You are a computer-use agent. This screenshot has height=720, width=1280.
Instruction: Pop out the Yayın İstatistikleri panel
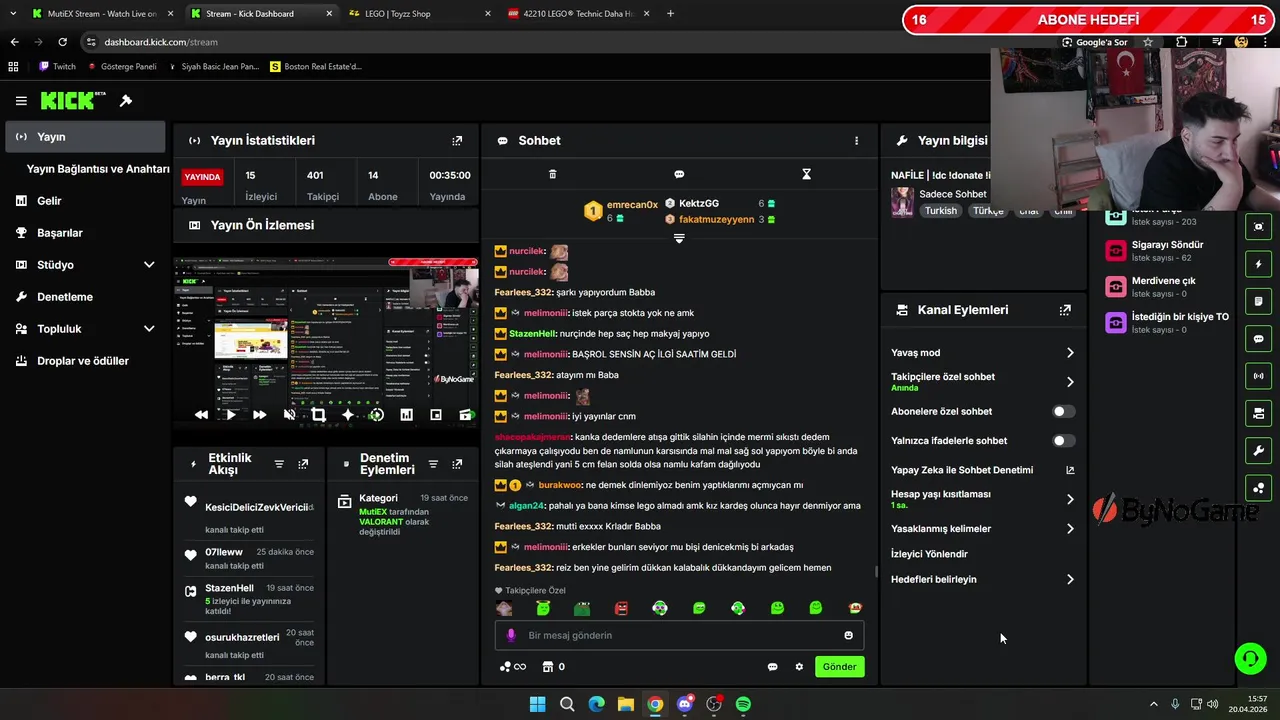(457, 141)
